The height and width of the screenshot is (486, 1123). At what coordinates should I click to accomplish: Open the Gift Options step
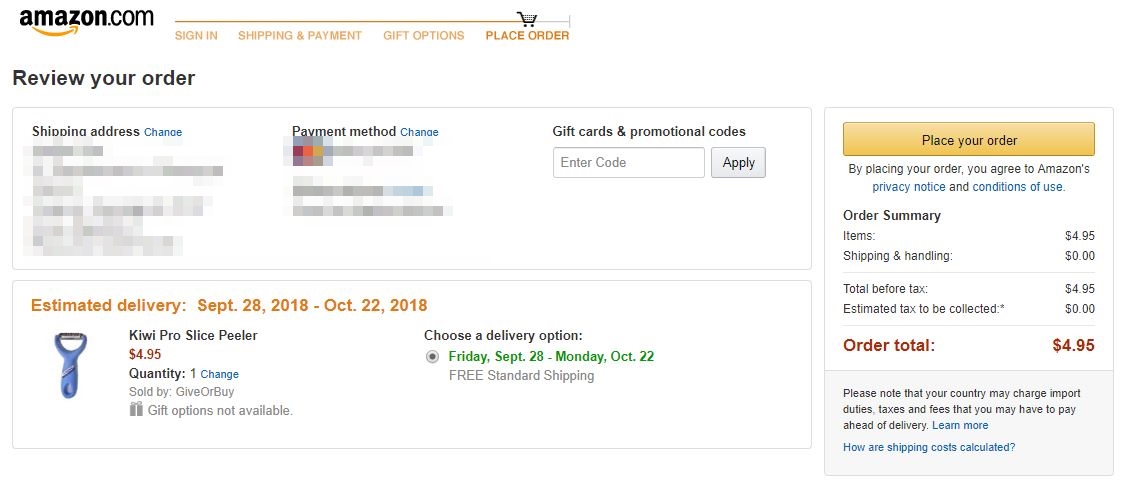[x=424, y=36]
